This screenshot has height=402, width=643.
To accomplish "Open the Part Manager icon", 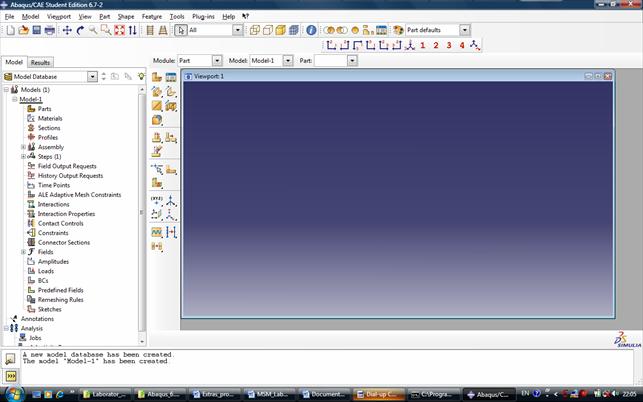I will pyautogui.click(x=170, y=77).
